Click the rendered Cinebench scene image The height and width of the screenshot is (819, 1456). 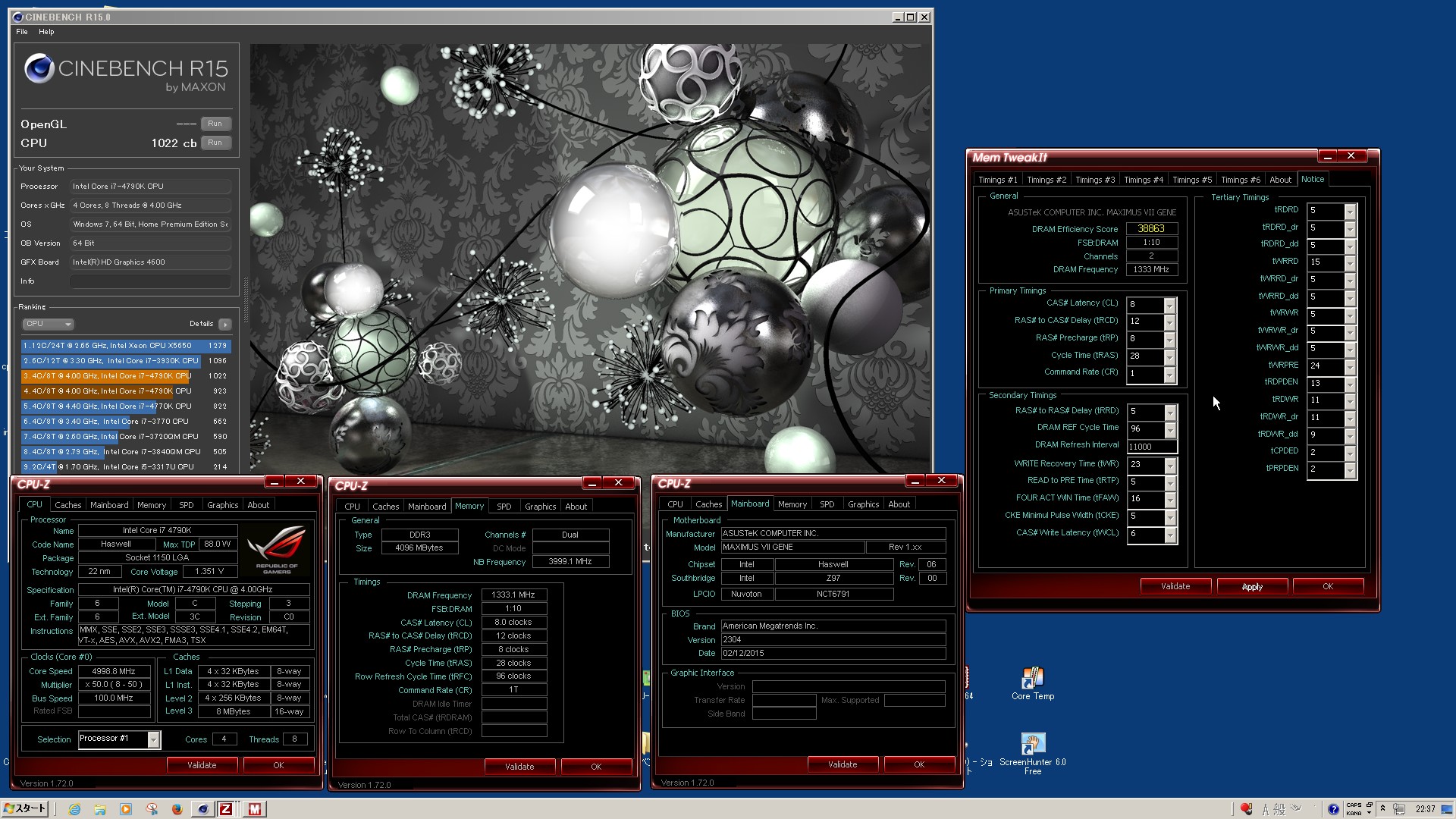point(590,258)
